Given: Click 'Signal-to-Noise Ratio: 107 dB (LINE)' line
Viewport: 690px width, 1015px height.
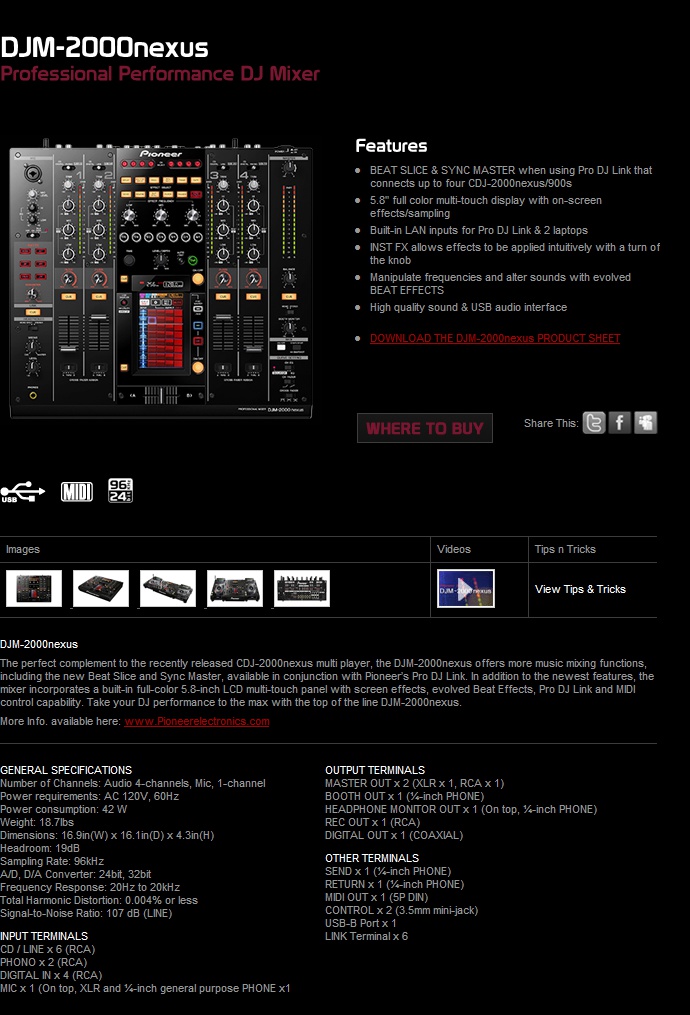Looking at the screenshot, I should 86,913.
